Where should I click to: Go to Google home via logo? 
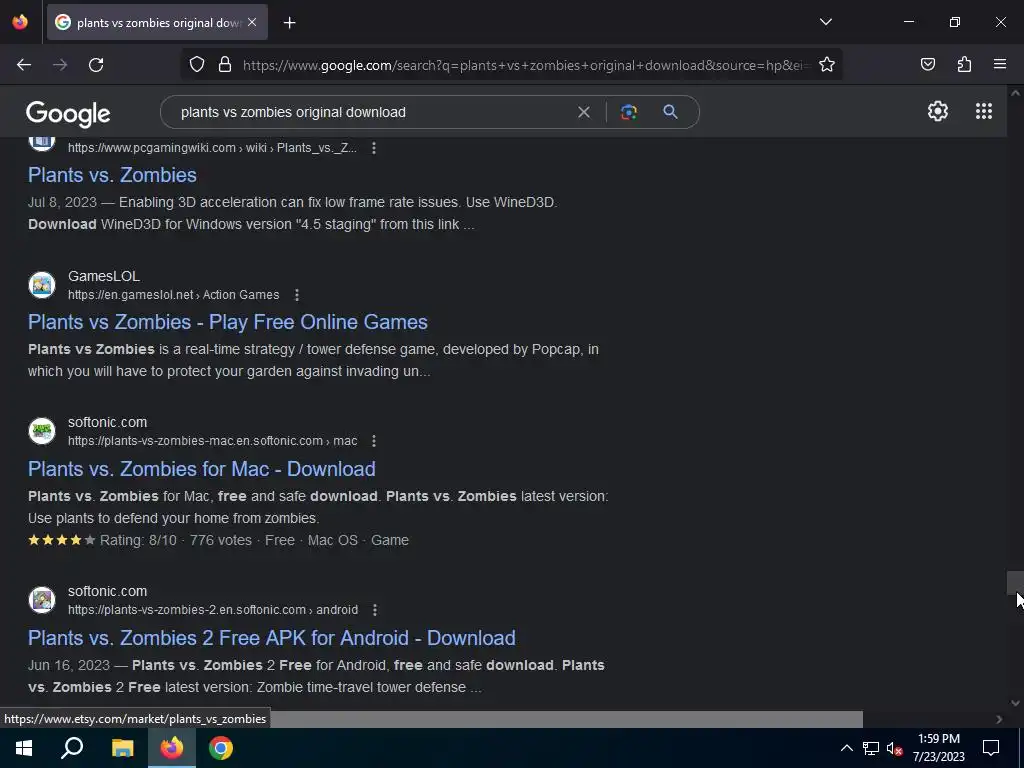(68, 114)
